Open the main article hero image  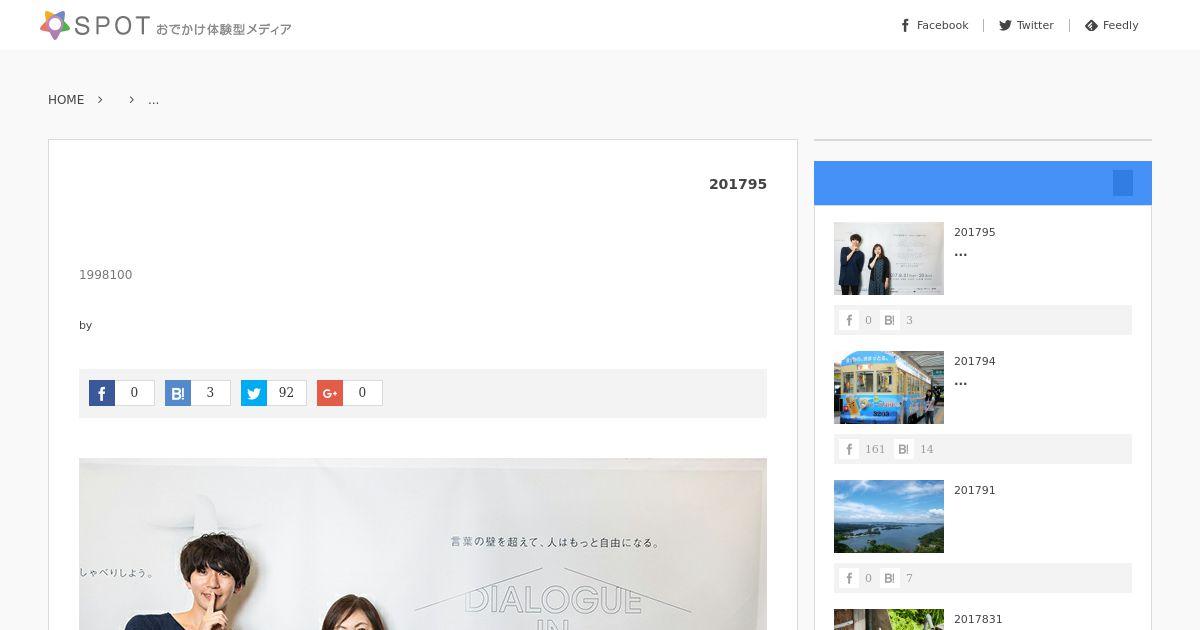(x=423, y=544)
